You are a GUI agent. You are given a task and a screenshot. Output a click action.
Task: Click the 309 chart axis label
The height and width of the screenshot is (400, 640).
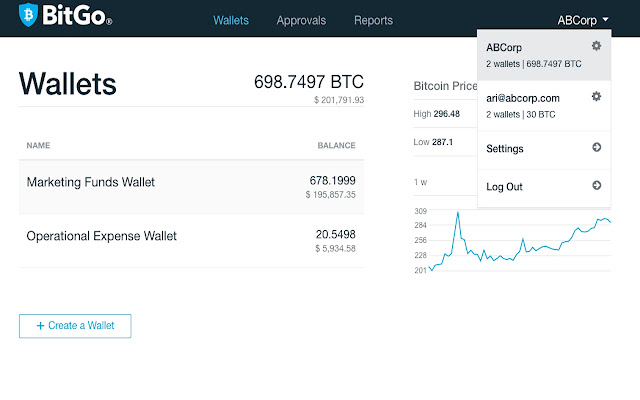pos(420,211)
